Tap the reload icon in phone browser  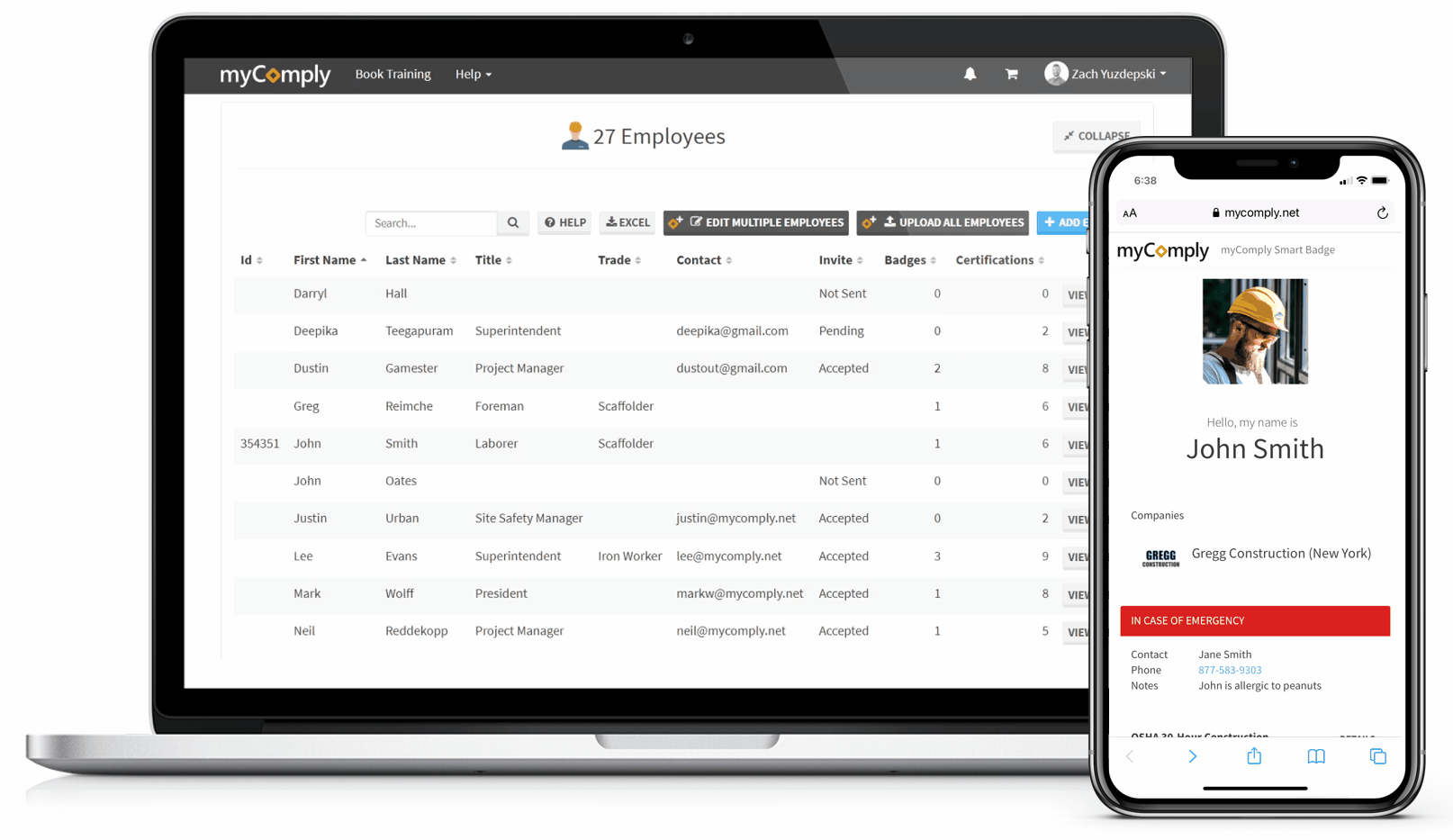click(x=1382, y=212)
